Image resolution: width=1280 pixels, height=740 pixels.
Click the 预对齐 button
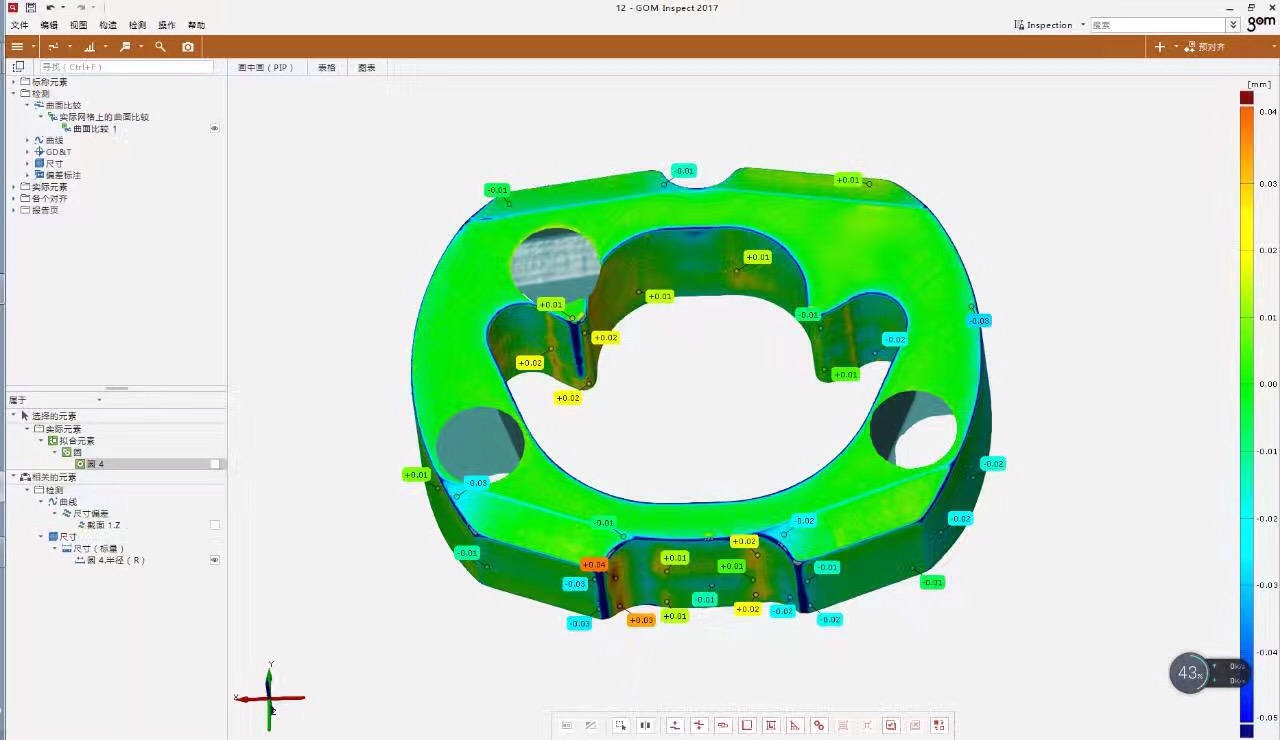point(1211,47)
